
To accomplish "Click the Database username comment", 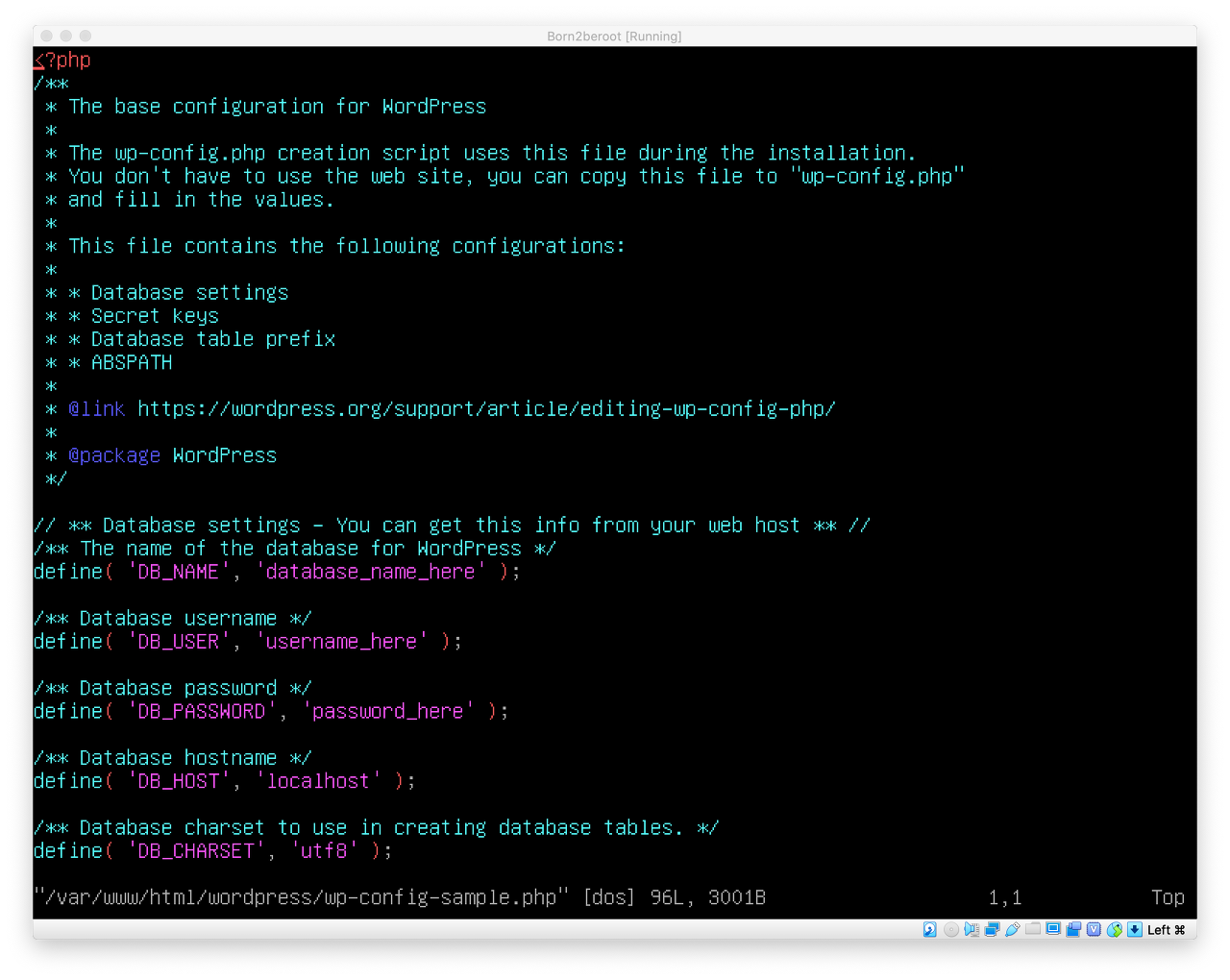I will (x=173, y=619).
